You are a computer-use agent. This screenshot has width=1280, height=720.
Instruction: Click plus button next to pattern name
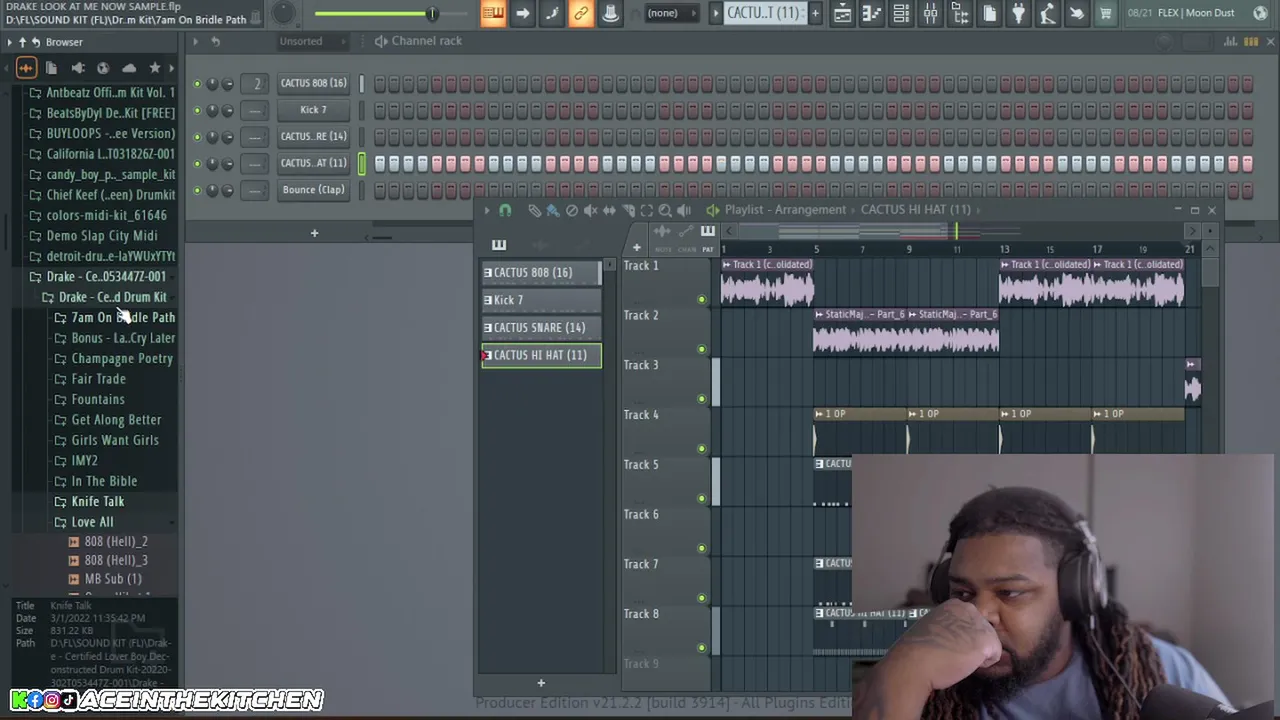815,13
